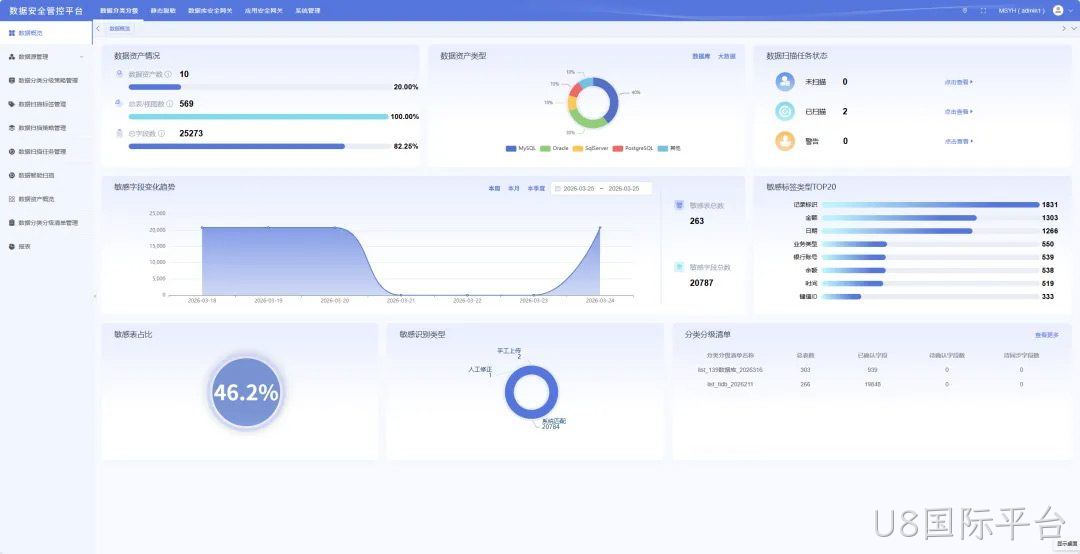Open the tab bar dropdown chevron

[x=1074, y=28]
